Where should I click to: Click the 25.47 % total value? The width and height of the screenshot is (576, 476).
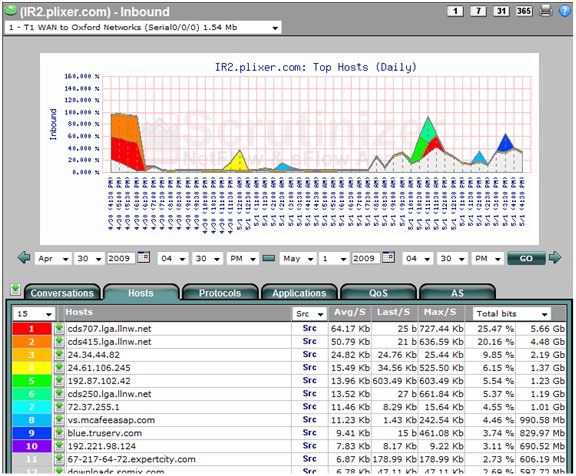[495, 329]
